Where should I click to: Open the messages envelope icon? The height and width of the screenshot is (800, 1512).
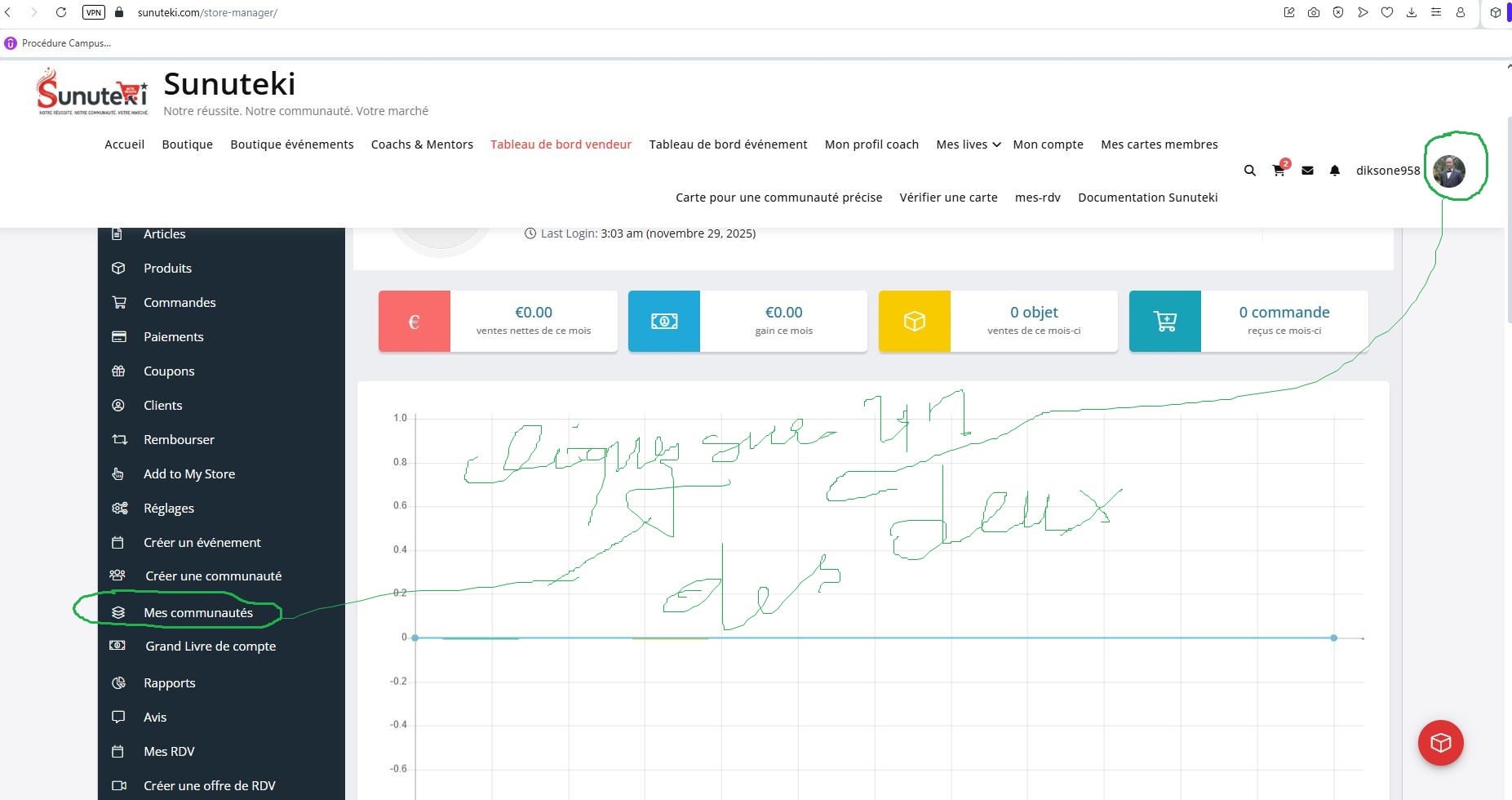tap(1307, 171)
